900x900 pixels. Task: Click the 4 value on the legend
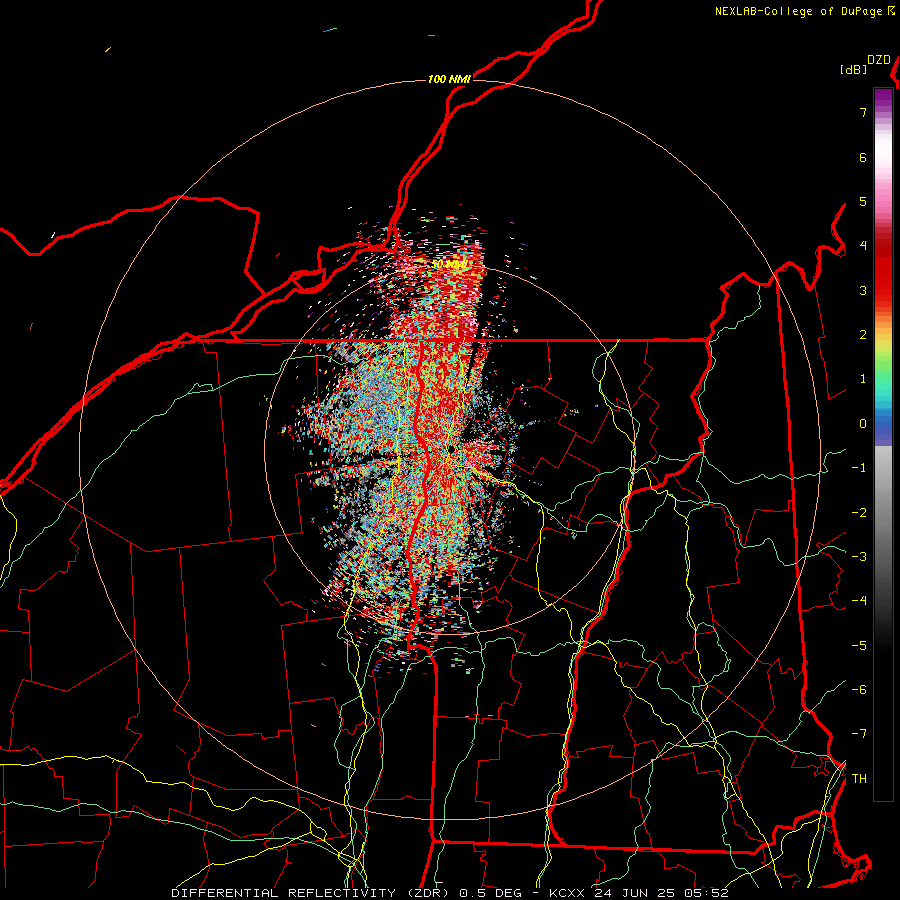863,246
